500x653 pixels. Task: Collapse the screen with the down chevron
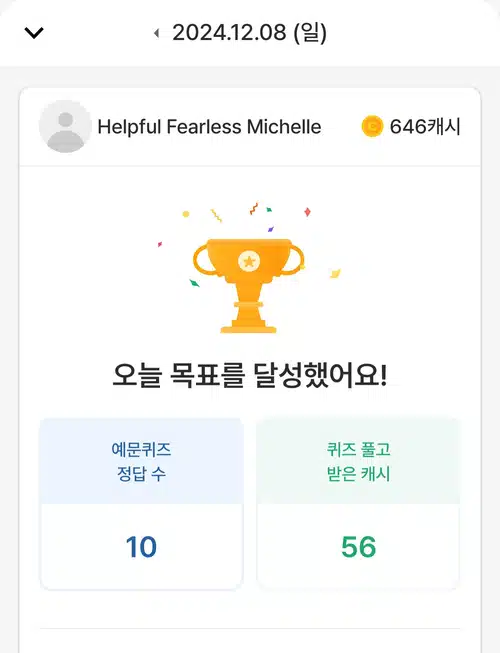point(34,32)
